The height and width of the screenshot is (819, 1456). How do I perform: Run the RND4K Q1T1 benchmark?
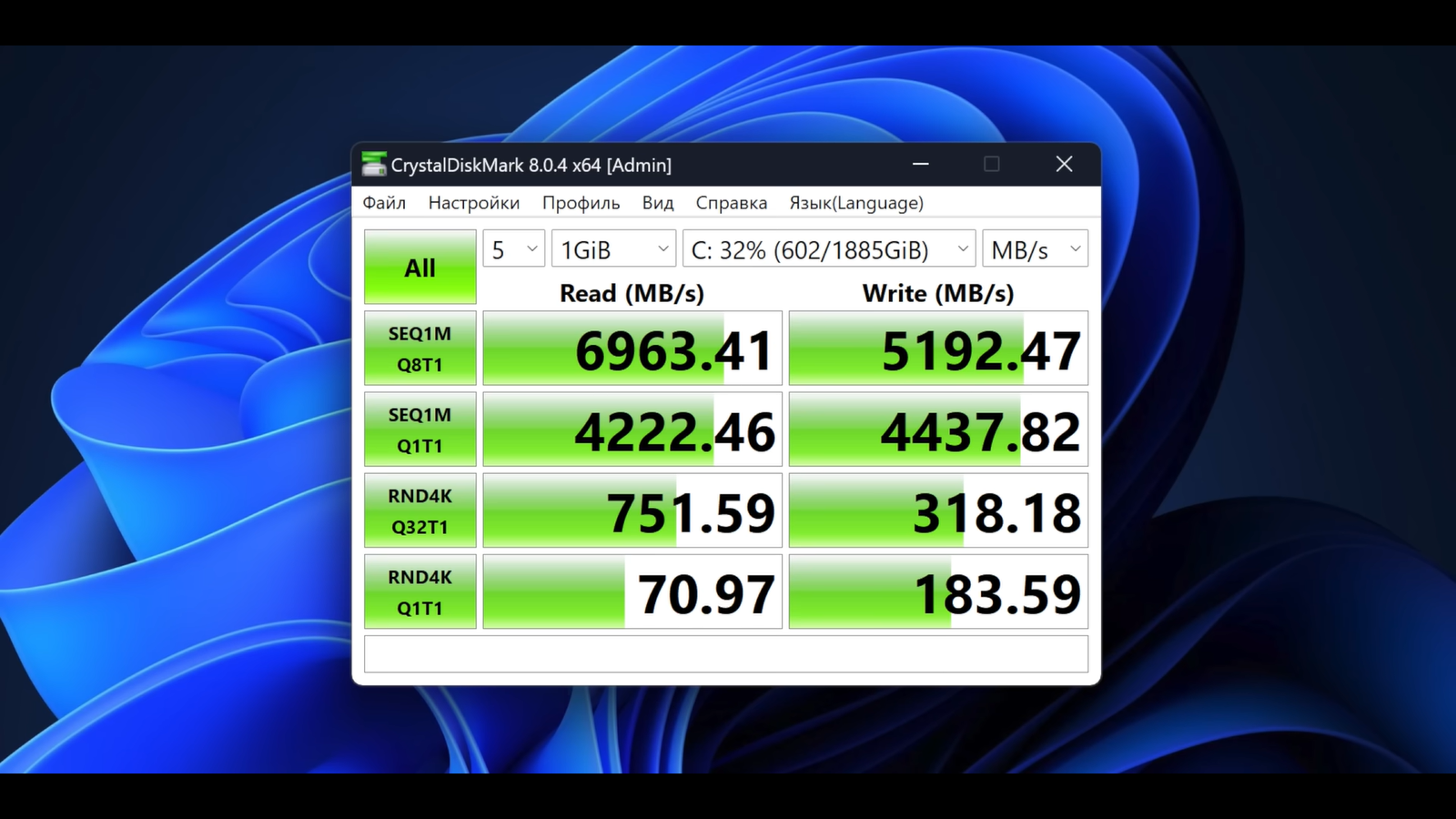point(420,591)
